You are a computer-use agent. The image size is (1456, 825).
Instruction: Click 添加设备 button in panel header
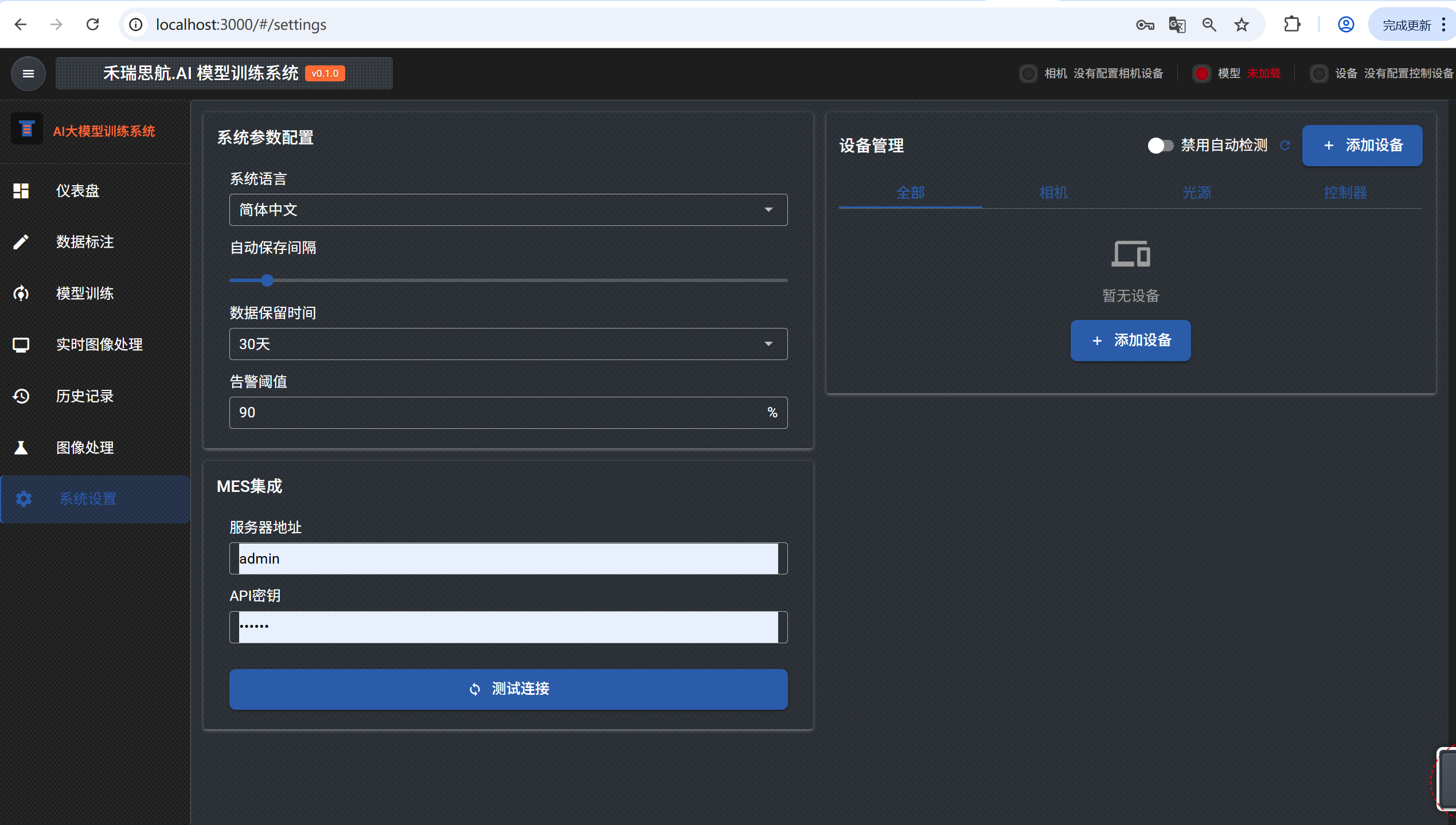point(1362,146)
